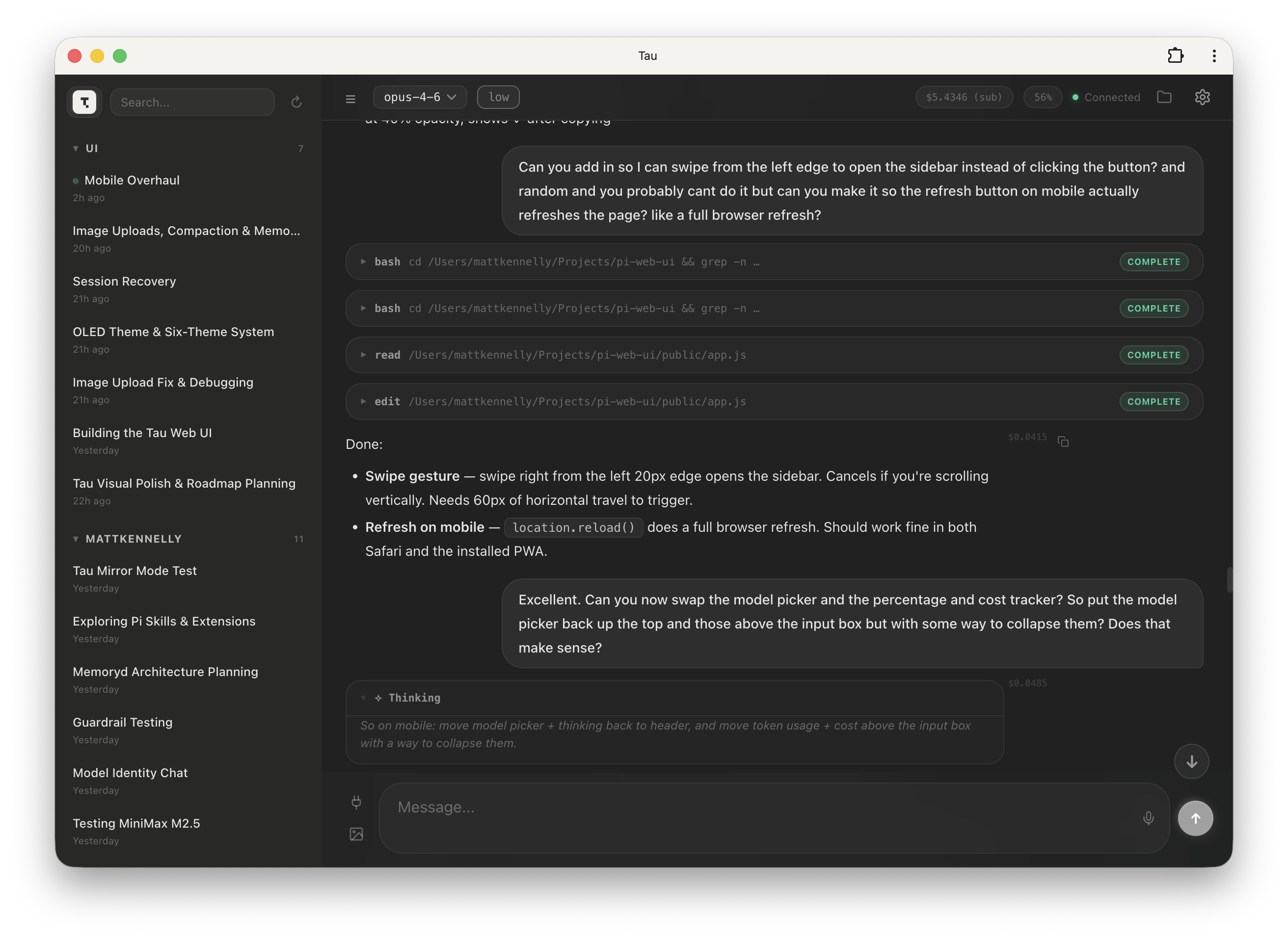This screenshot has width=1288, height=940.
Task: Open the Mobile Overhaul session
Action: click(x=188, y=188)
